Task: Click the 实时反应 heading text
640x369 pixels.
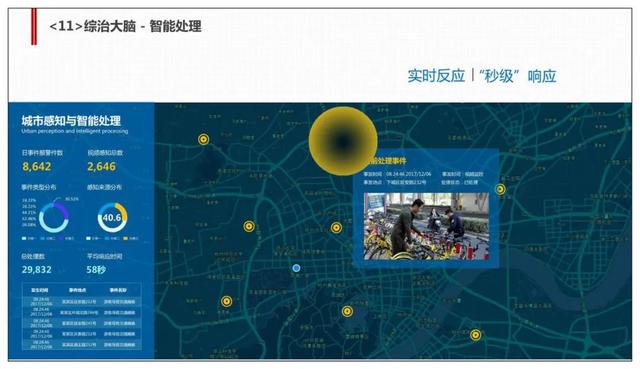Action: (436, 76)
